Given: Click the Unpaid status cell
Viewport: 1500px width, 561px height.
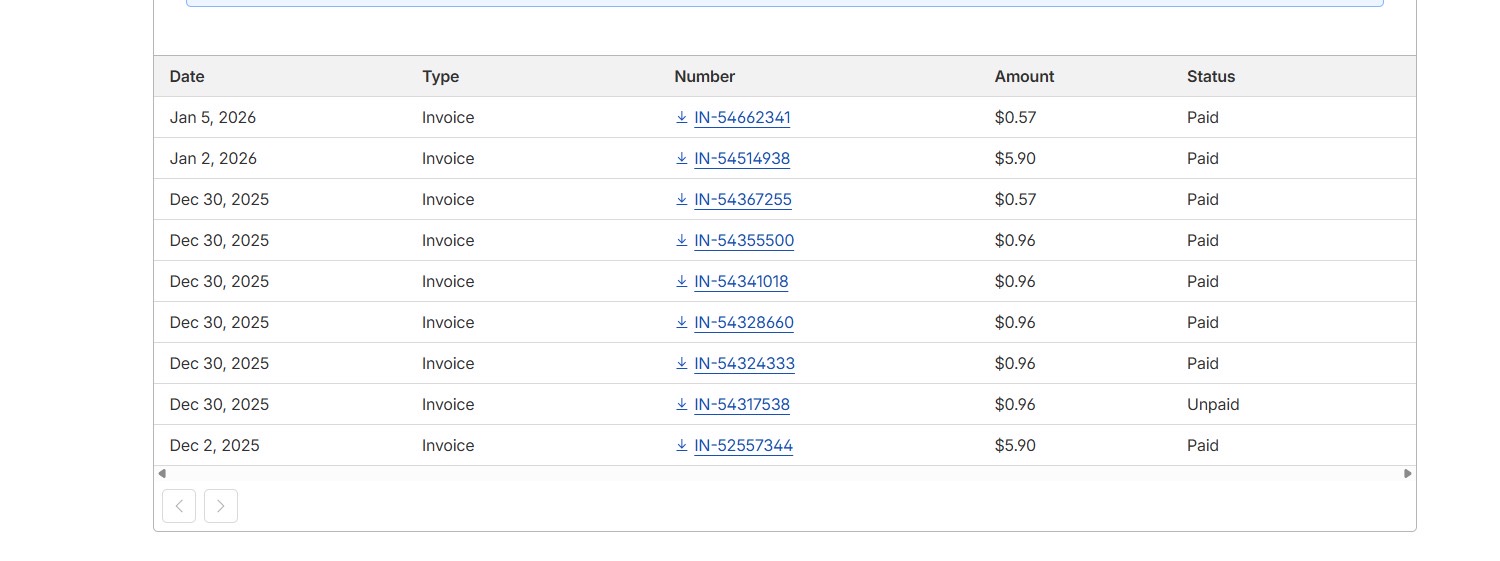Looking at the screenshot, I should (1213, 405).
